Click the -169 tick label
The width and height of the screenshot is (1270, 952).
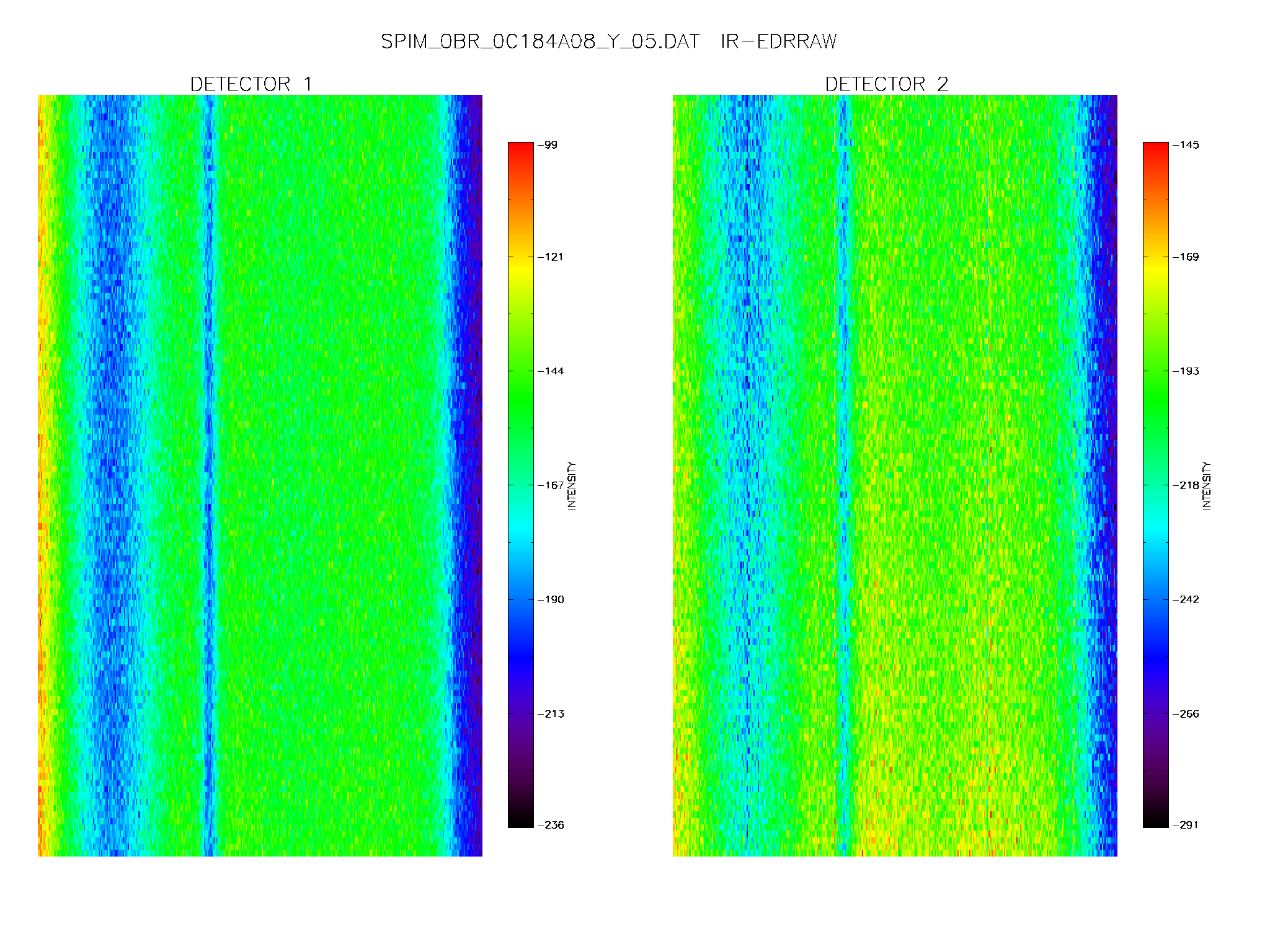click(x=1186, y=257)
